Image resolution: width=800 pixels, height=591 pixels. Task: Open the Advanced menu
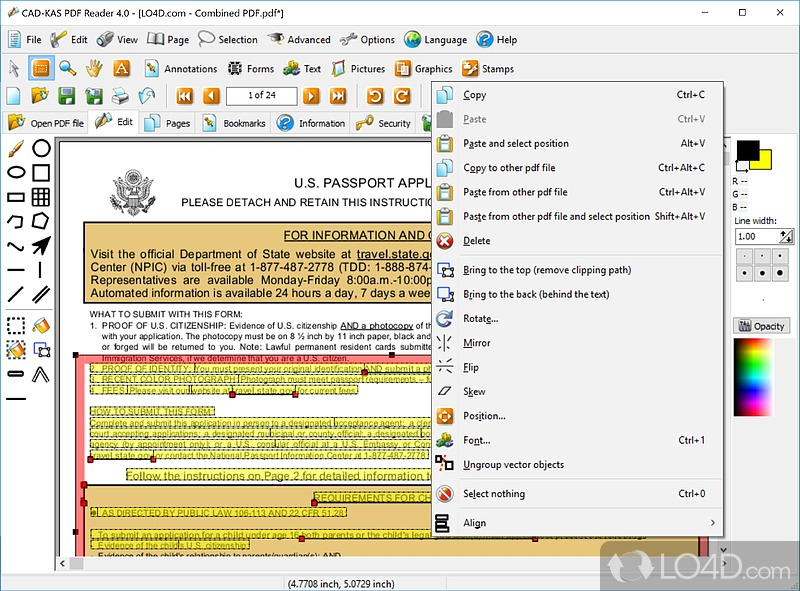(299, 40)
